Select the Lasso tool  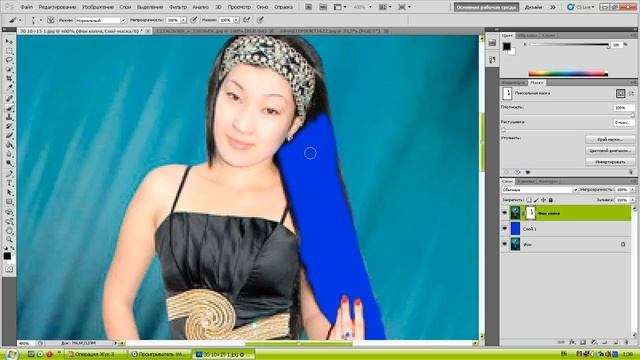point(9,60)
